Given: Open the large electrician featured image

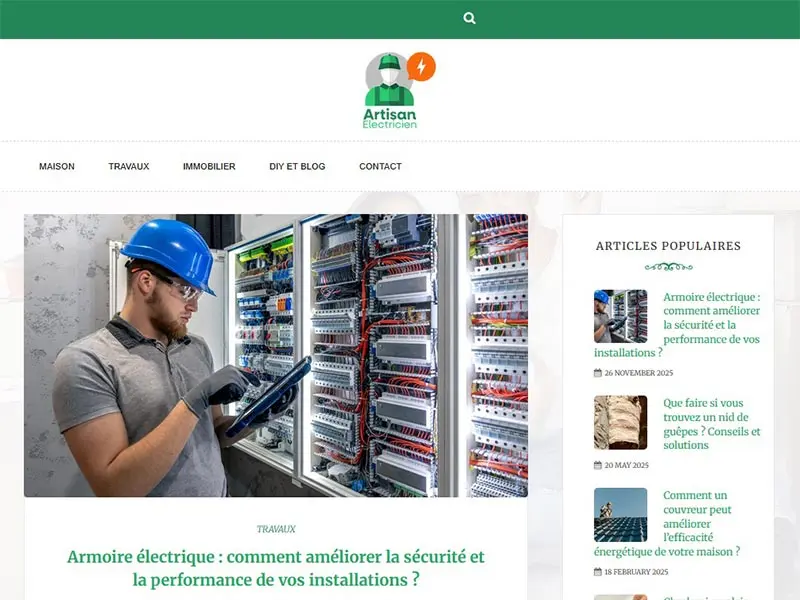Looking at the screenshot, I should [276, 355].
